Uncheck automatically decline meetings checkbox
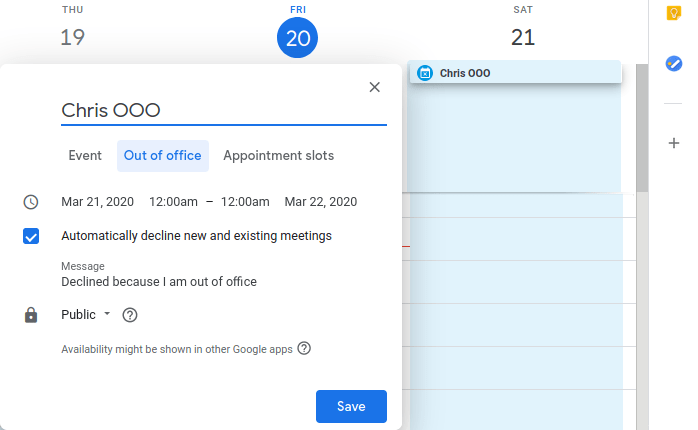Viewport: 698px width, 430px height. point(31,236)
